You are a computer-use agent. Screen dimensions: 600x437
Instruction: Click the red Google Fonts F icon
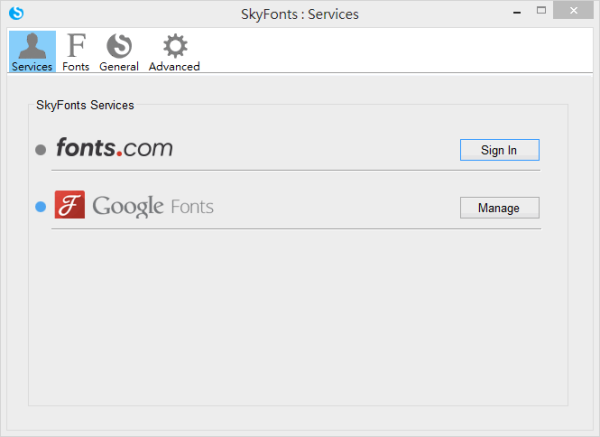point(69,206)
